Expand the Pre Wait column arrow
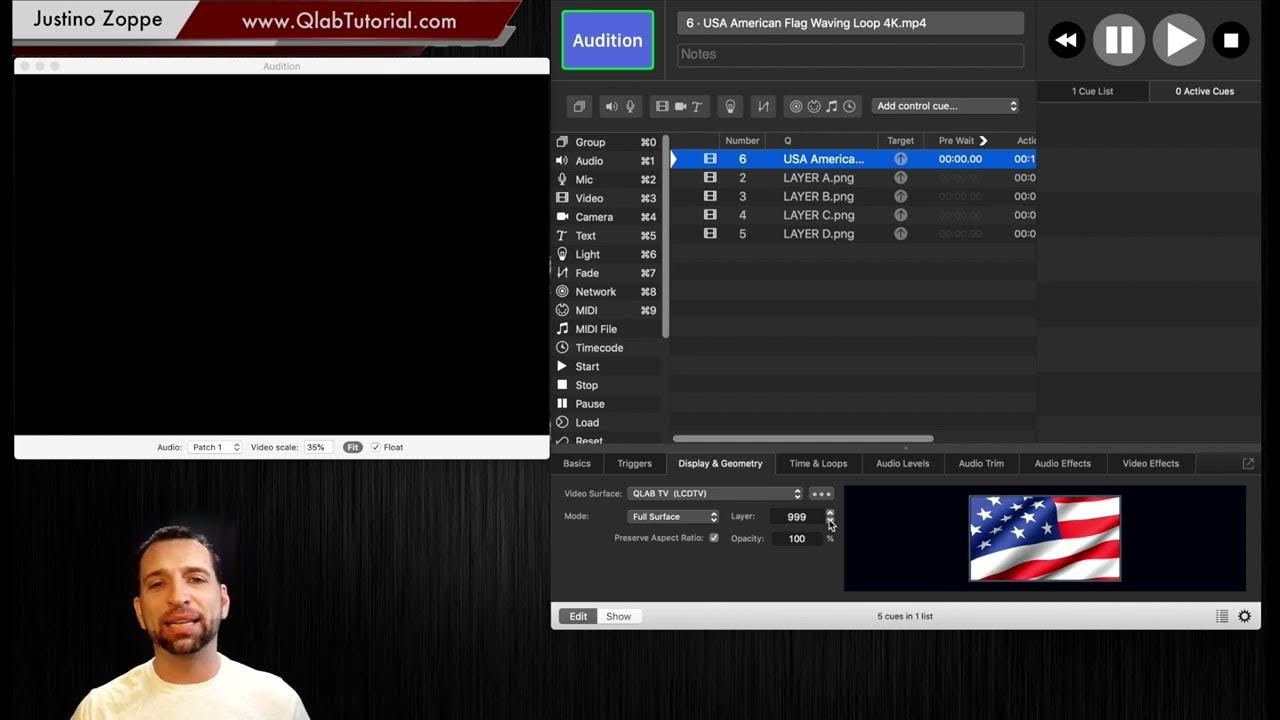The image size is (1280, 720). (x=983, y=141)
